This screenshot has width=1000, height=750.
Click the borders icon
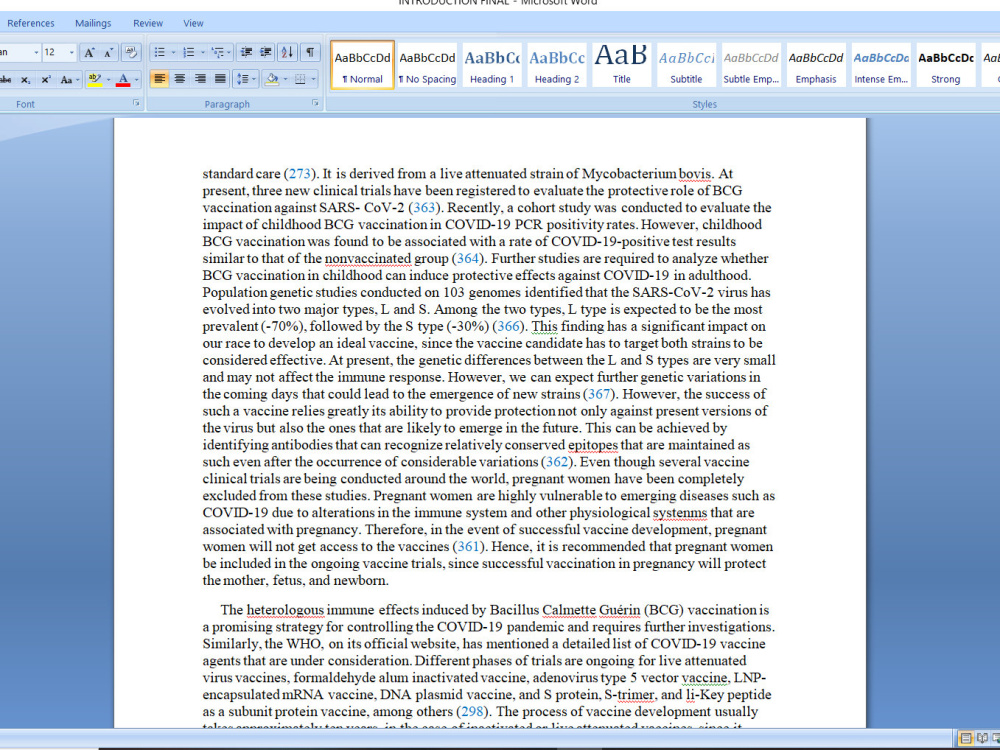(x=300, y=79)
